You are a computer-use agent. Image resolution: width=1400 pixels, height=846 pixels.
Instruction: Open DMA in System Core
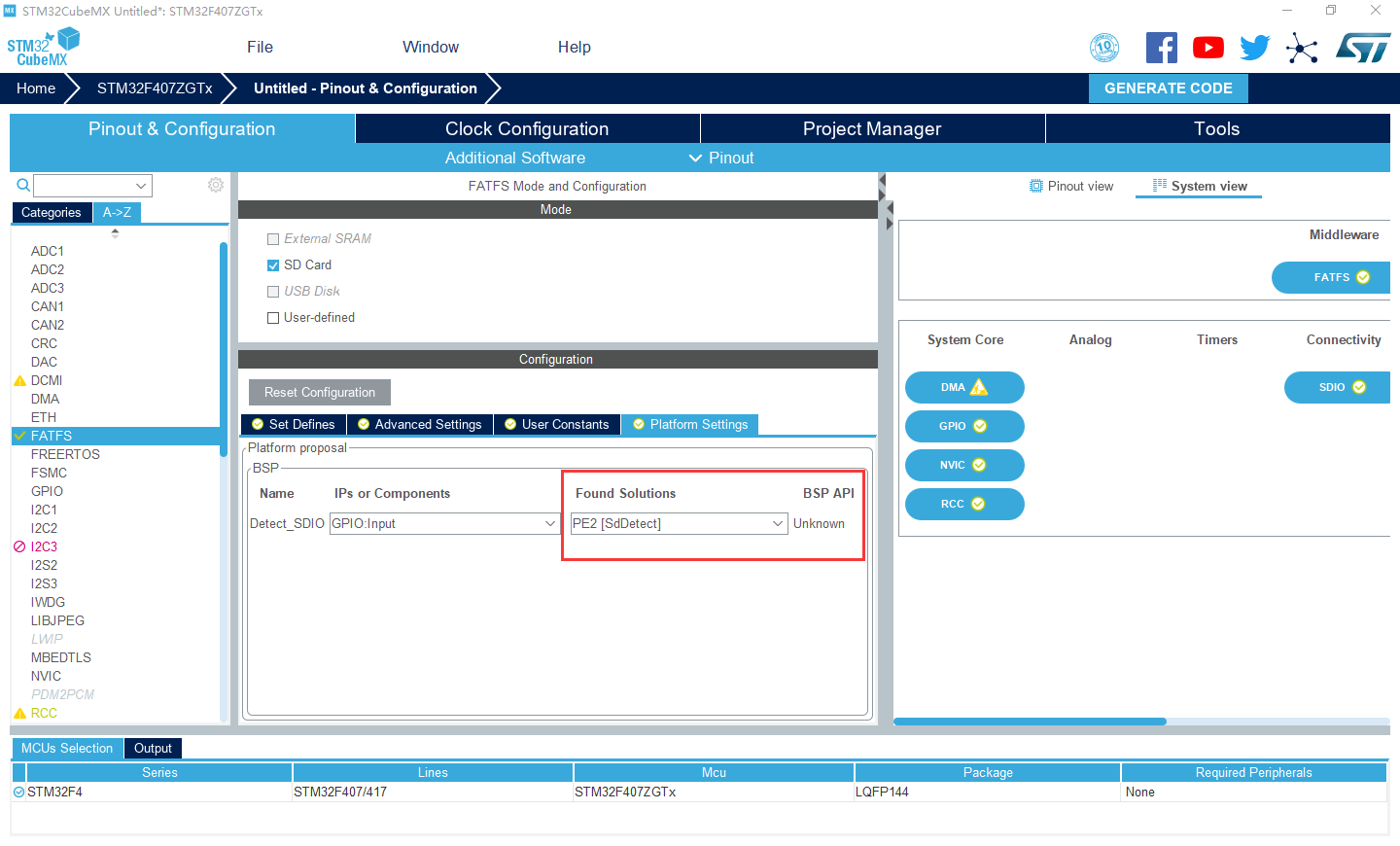pyautogui.click(x=964, y=387)
